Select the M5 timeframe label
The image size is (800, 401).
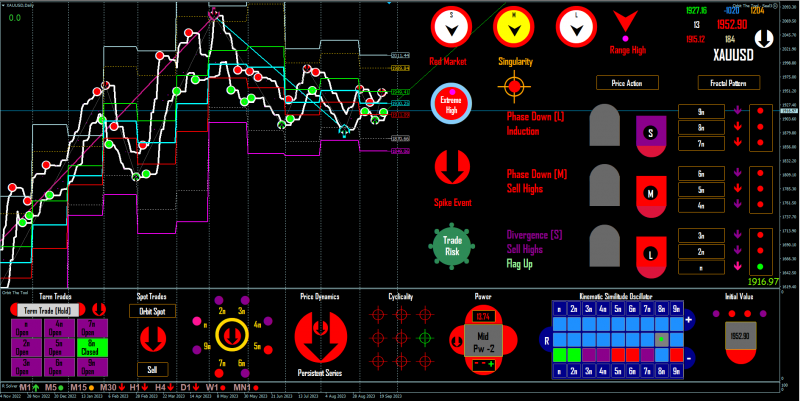pos(51,388)
